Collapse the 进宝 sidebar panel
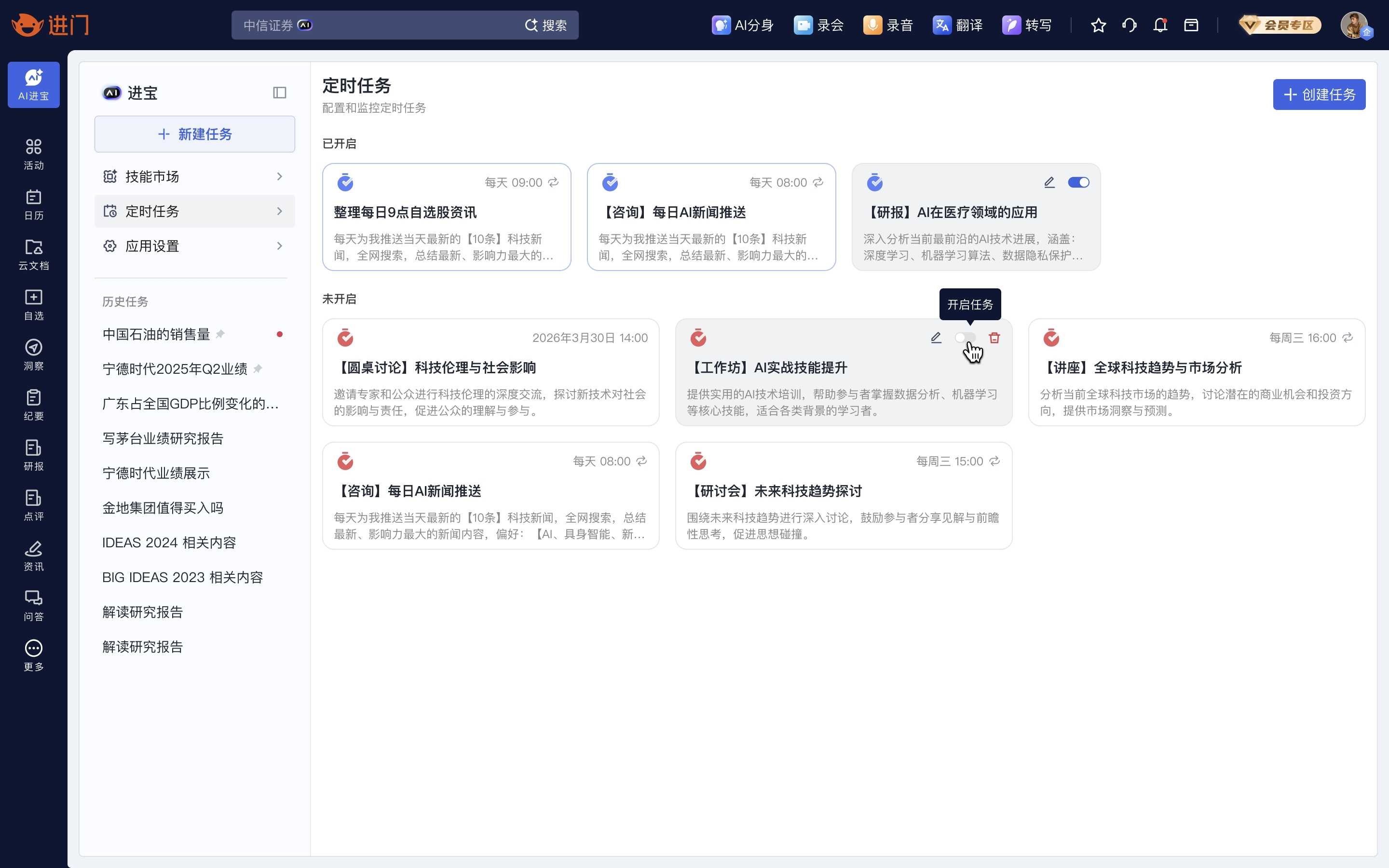Screen dimensions: 1389x868 tap(280, 93)
